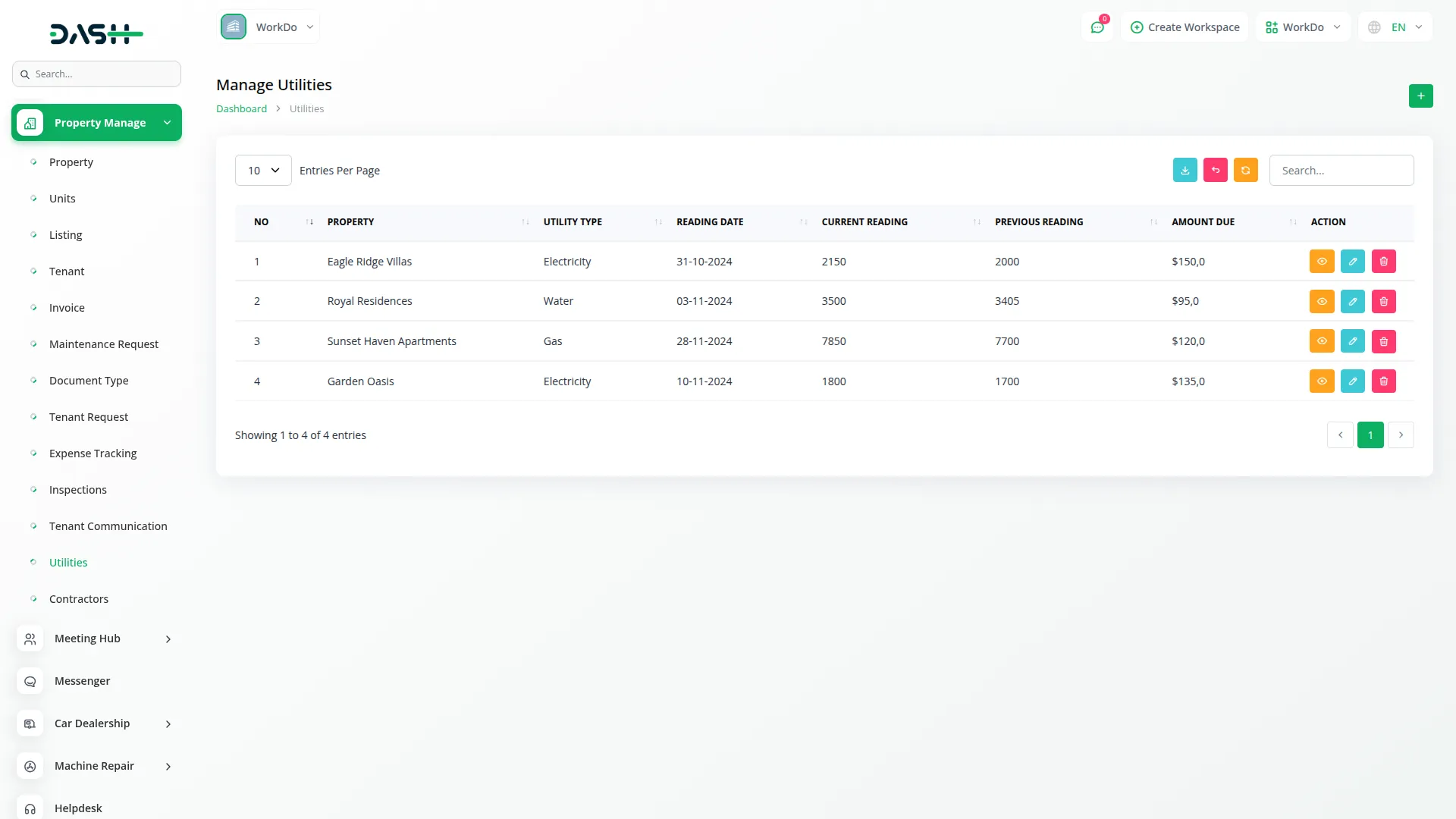Open the EN language dropdown

tap(1396, 27)
